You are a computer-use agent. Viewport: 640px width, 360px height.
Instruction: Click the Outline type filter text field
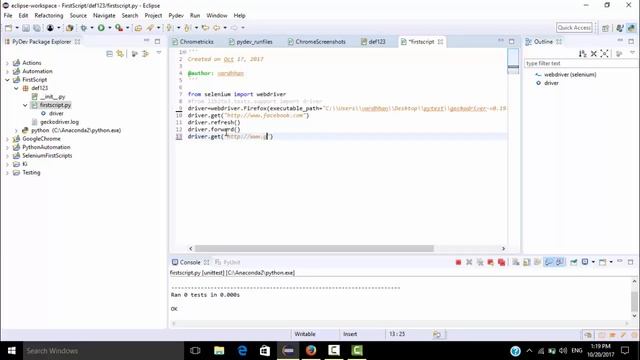coord(581,63)
